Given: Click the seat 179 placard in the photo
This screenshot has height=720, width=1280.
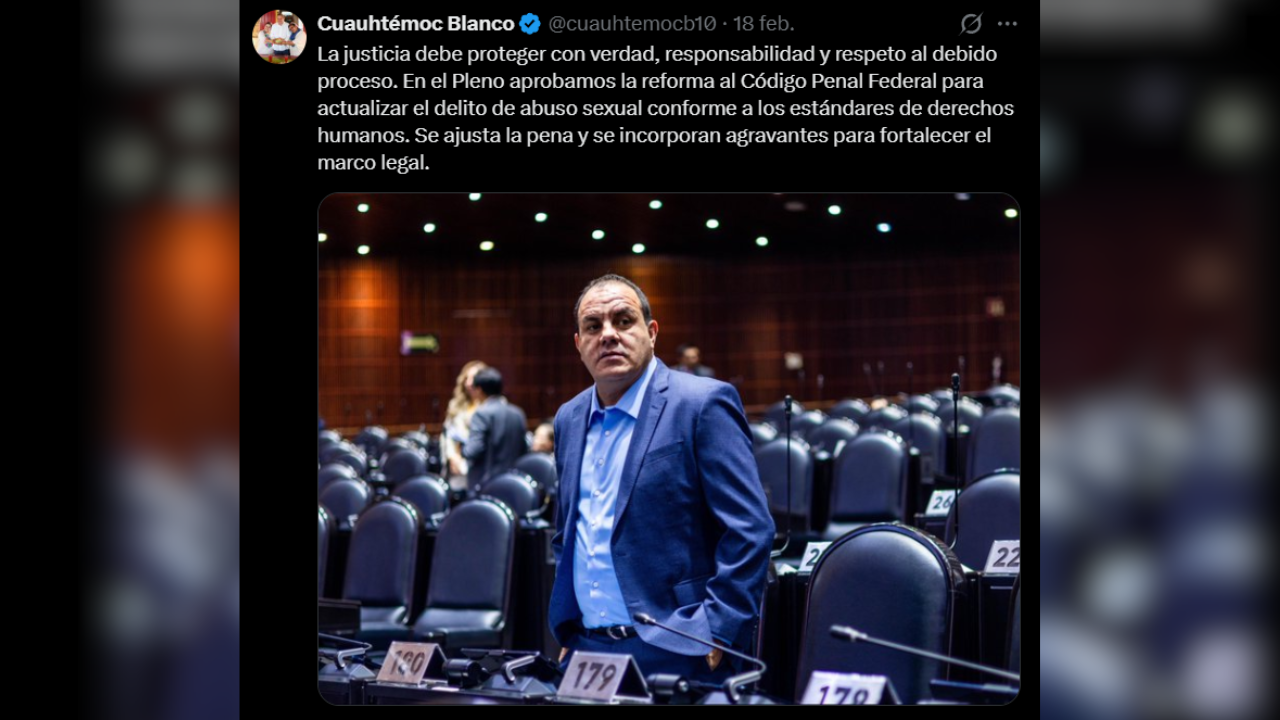Looking at the screenshot, I should (x=596, y=676).
